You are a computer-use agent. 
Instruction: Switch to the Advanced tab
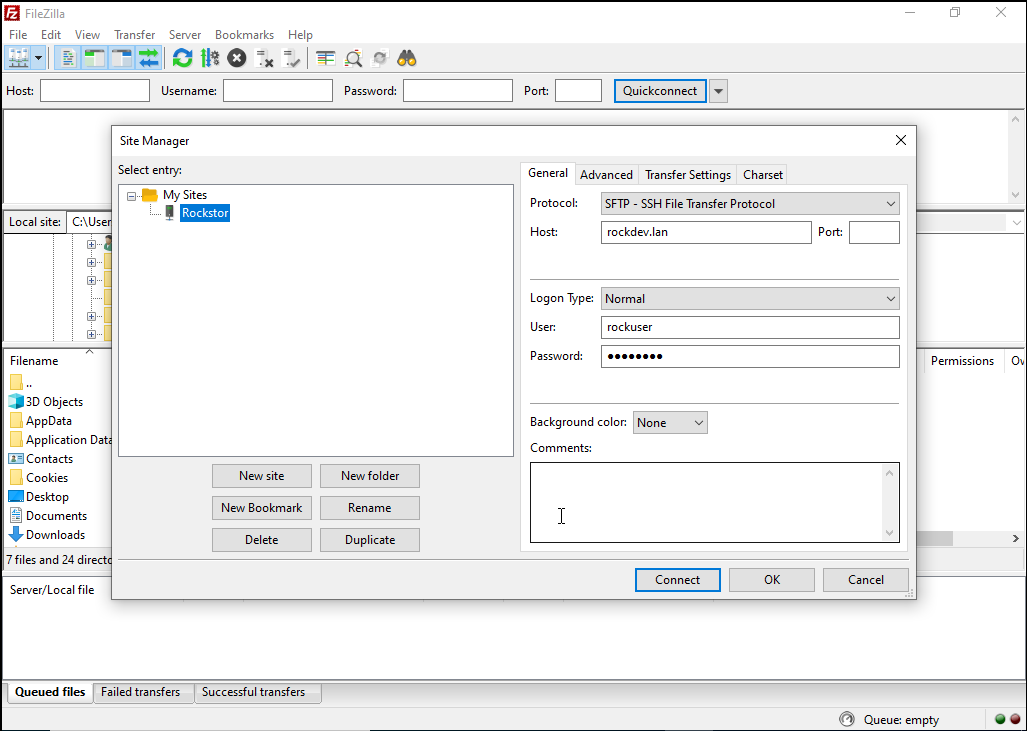[x=606, y=175]
